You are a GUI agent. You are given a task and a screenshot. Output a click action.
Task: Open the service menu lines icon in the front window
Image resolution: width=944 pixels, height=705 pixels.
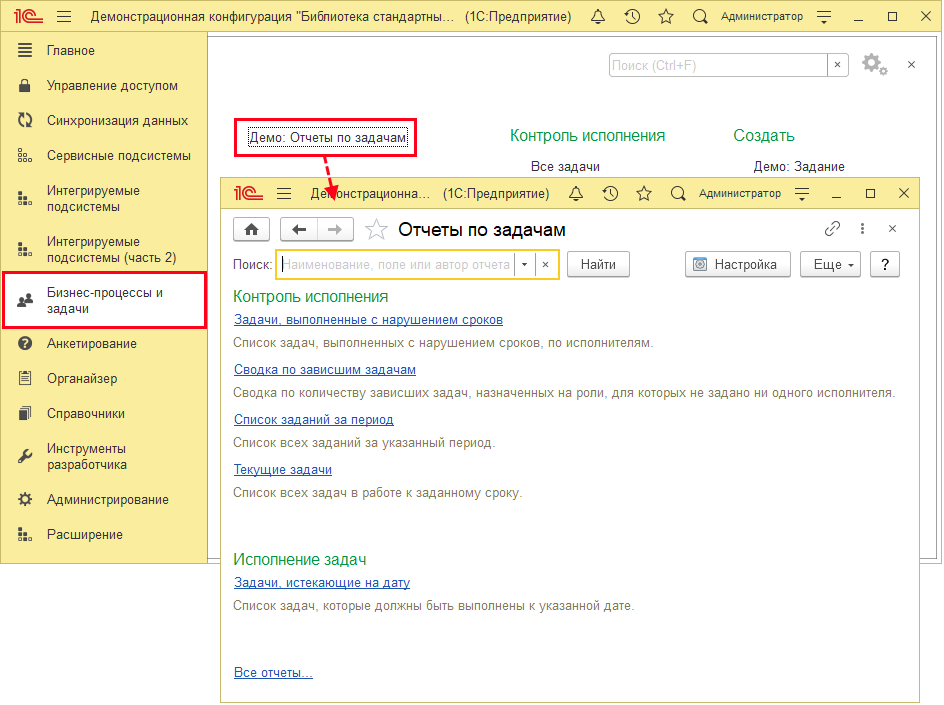pos(802,194)
